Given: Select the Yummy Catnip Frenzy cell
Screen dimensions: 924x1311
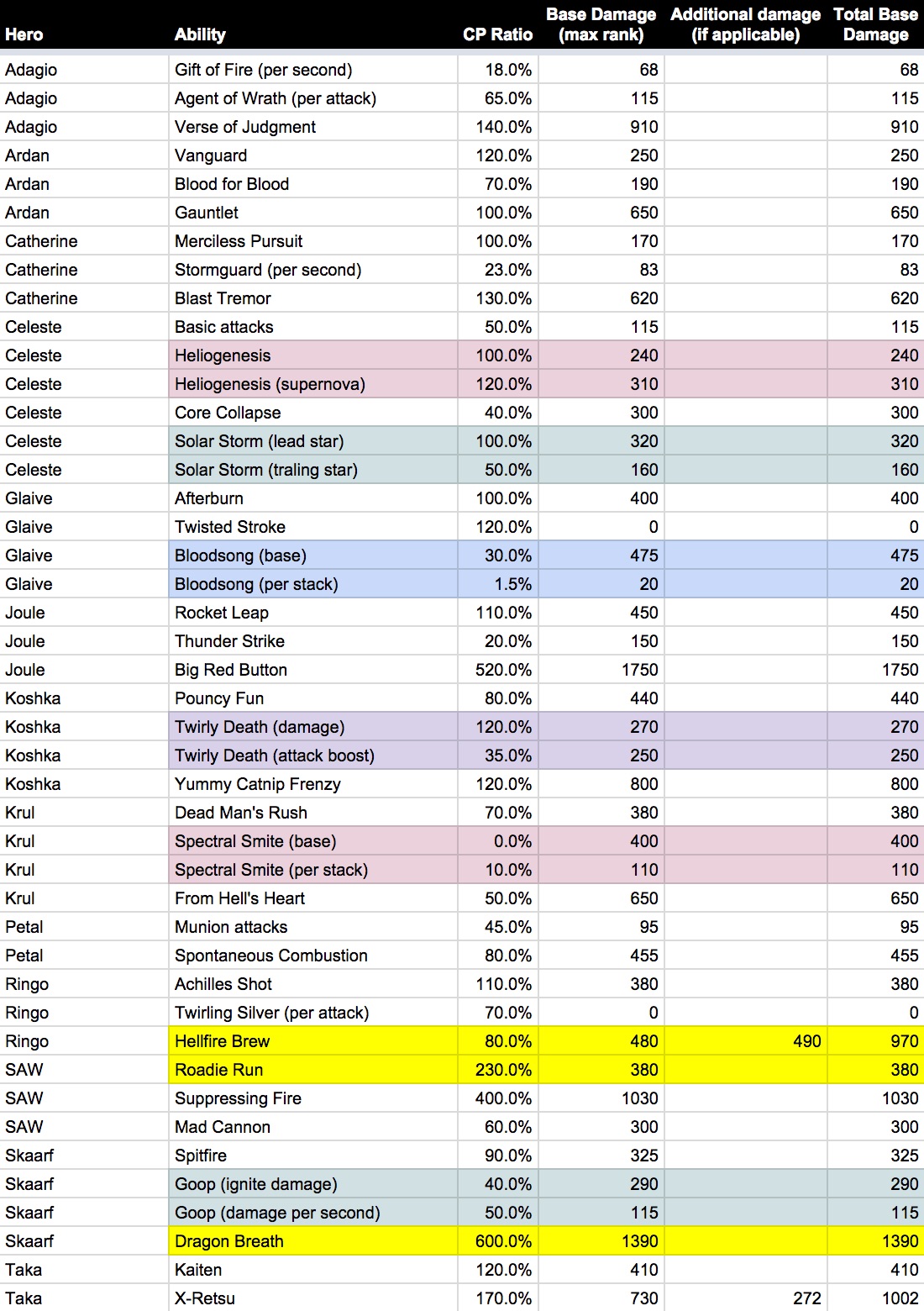Looking at the screenshot, I should pos(313,784).
